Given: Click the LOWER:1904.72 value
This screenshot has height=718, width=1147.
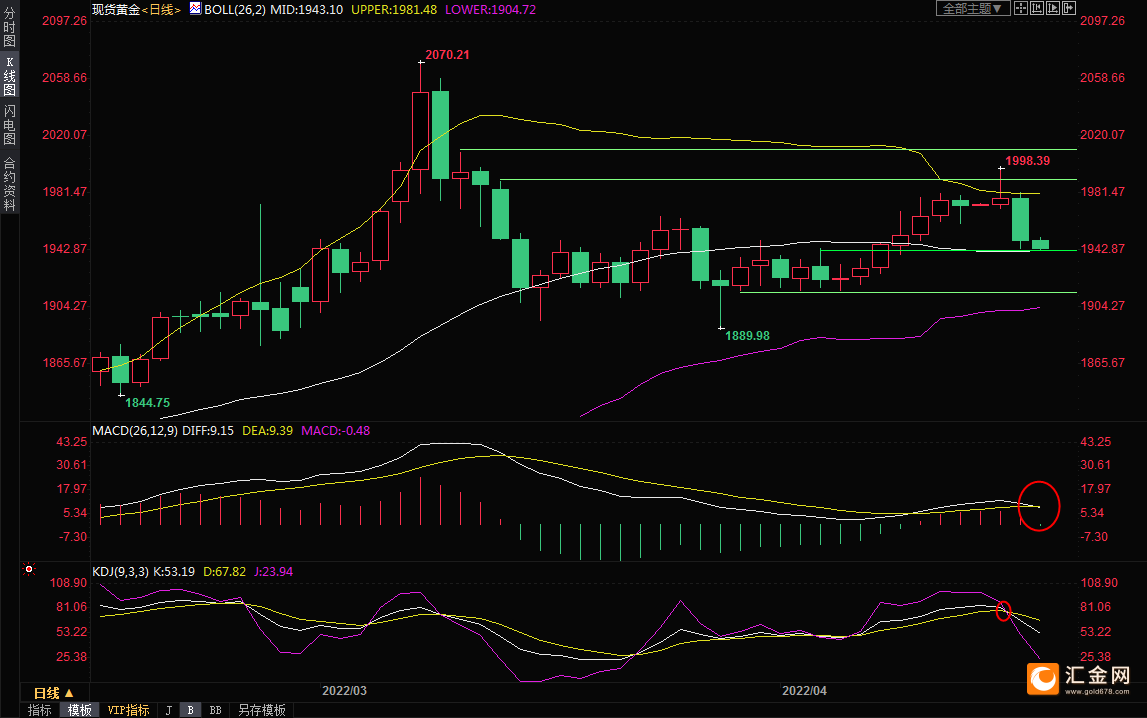Looking at the screenshot, I should (x=490, y=10).
